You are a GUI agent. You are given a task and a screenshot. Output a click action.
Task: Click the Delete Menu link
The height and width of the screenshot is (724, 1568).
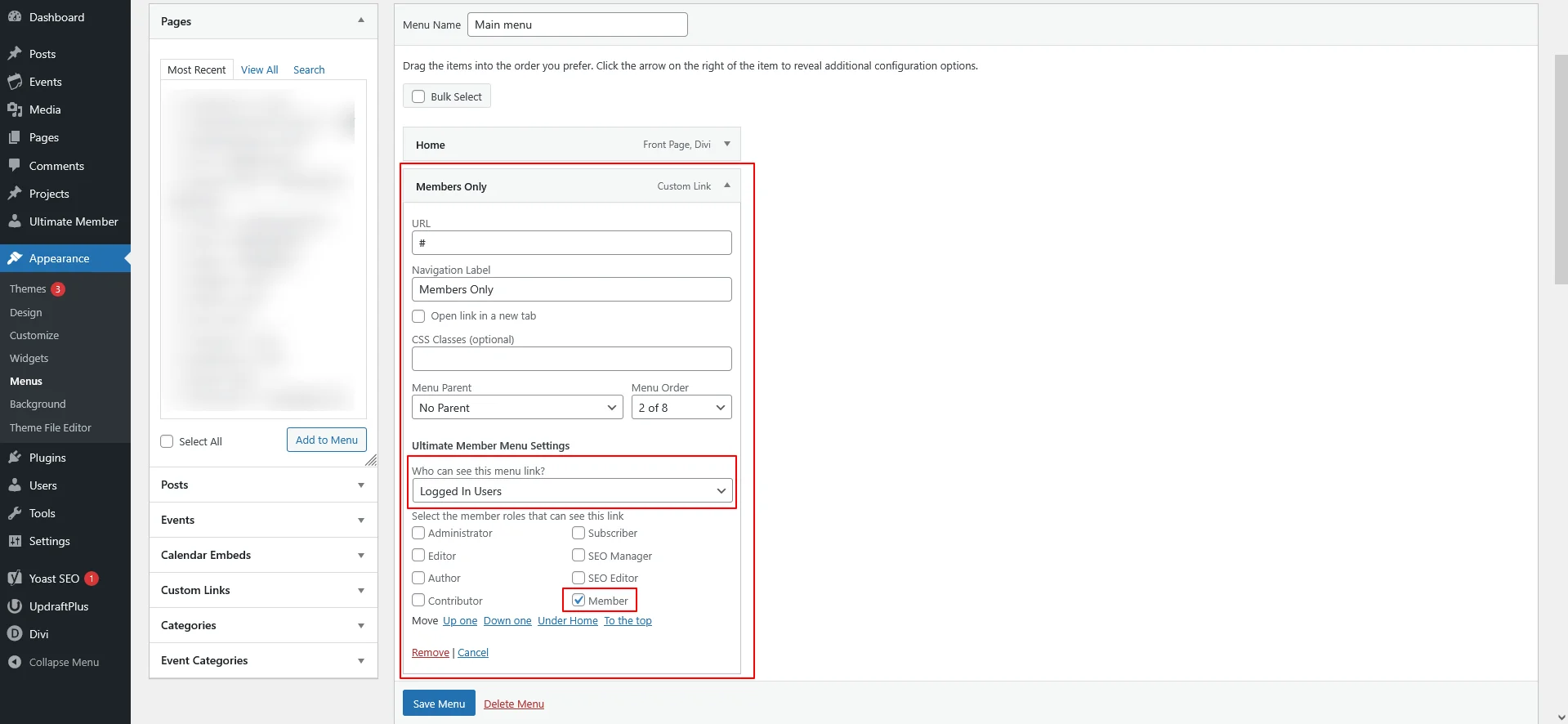click(513, 704)
